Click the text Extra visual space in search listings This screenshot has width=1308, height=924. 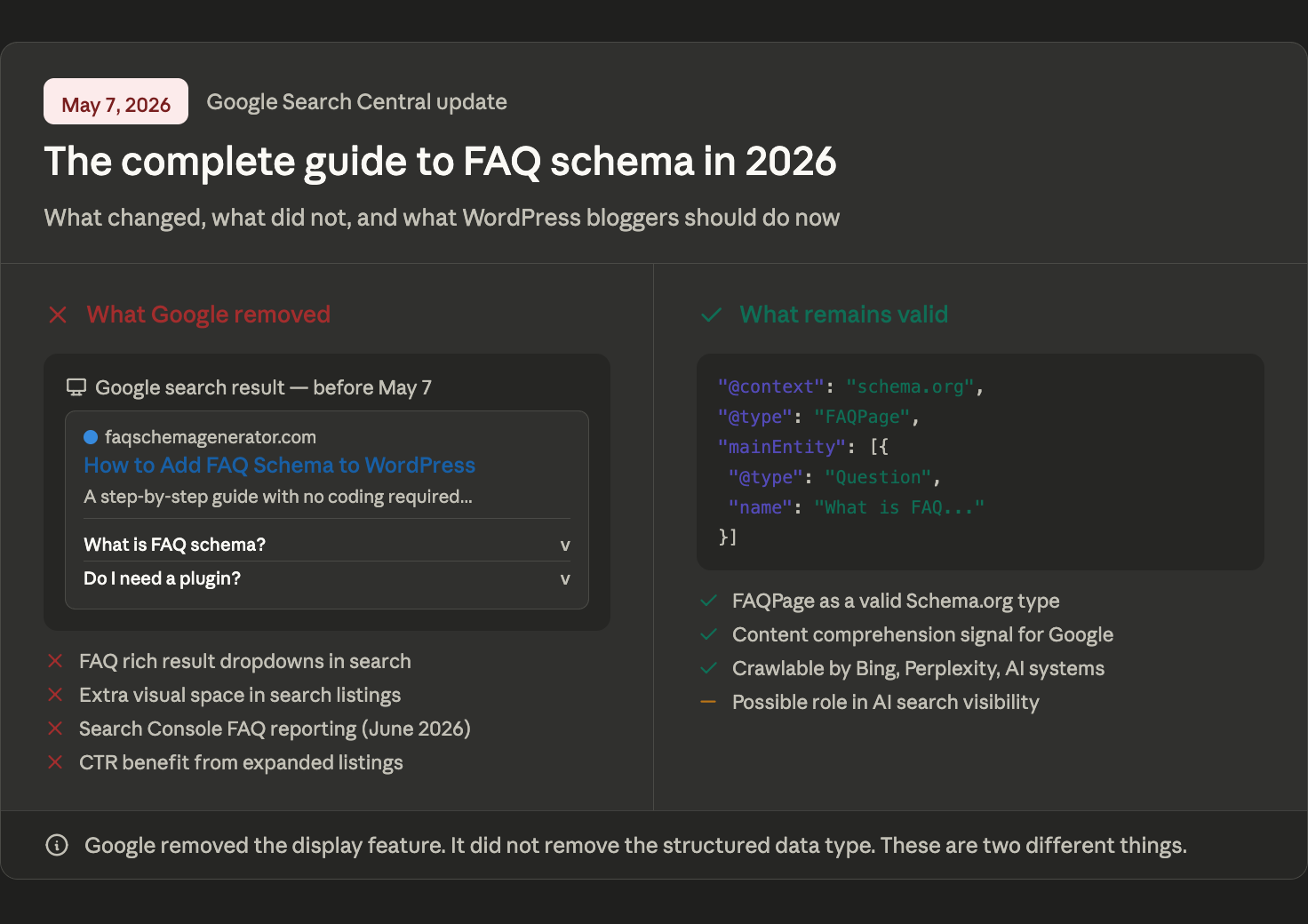(240, 695)
